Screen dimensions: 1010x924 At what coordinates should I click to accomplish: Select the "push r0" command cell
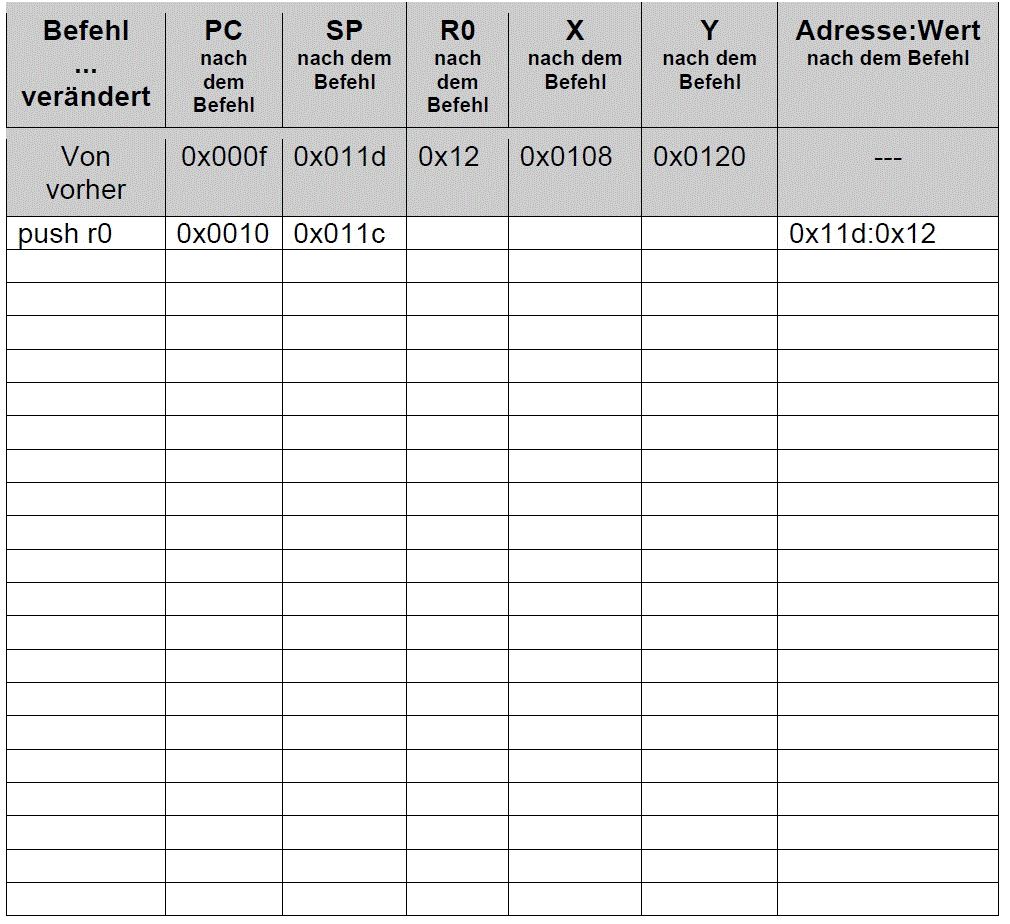(x=65, y=234)
